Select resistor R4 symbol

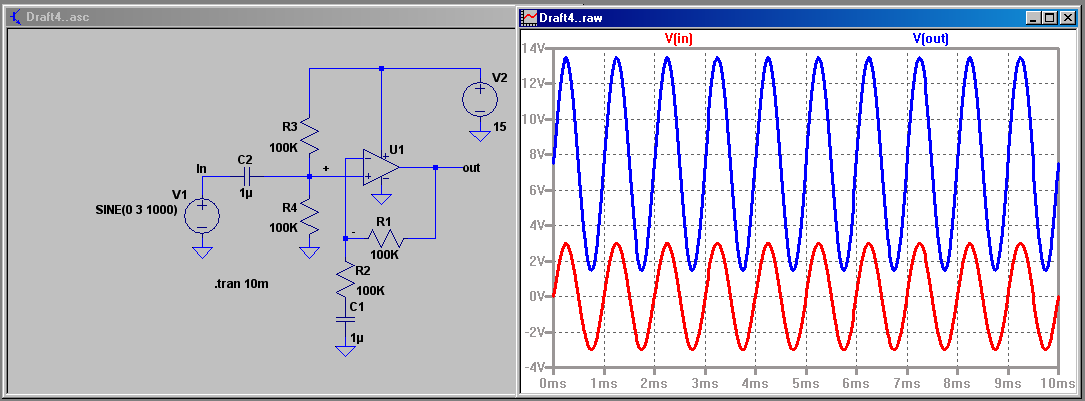310,216
